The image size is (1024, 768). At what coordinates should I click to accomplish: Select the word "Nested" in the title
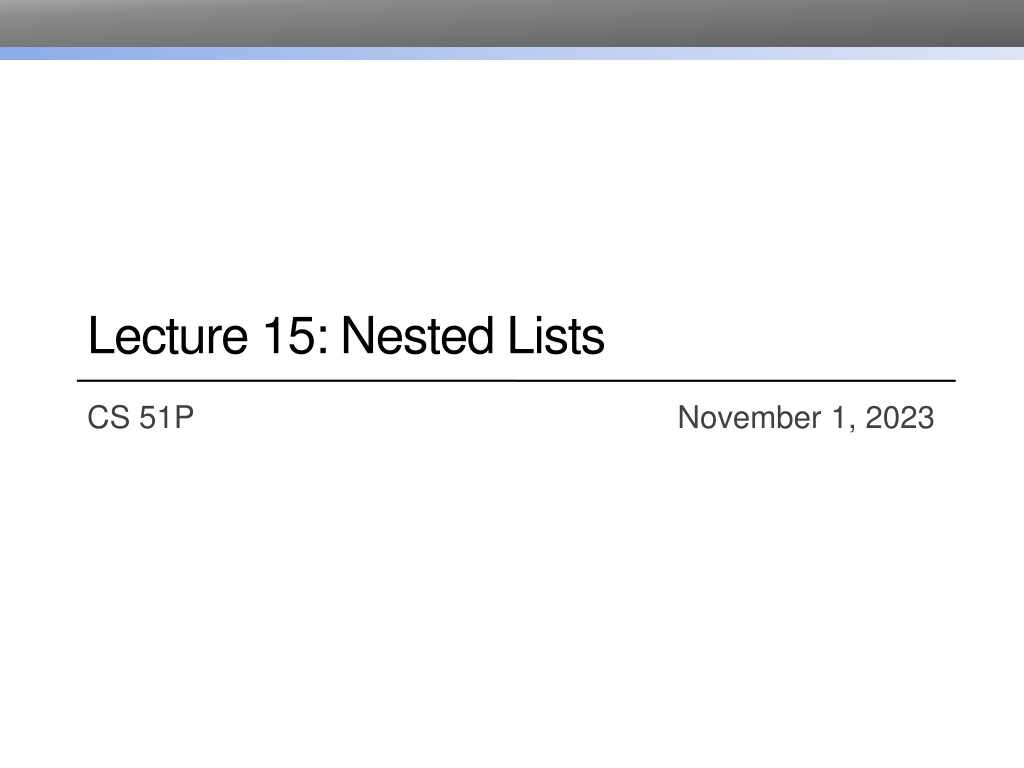click(x=418, y=337)
